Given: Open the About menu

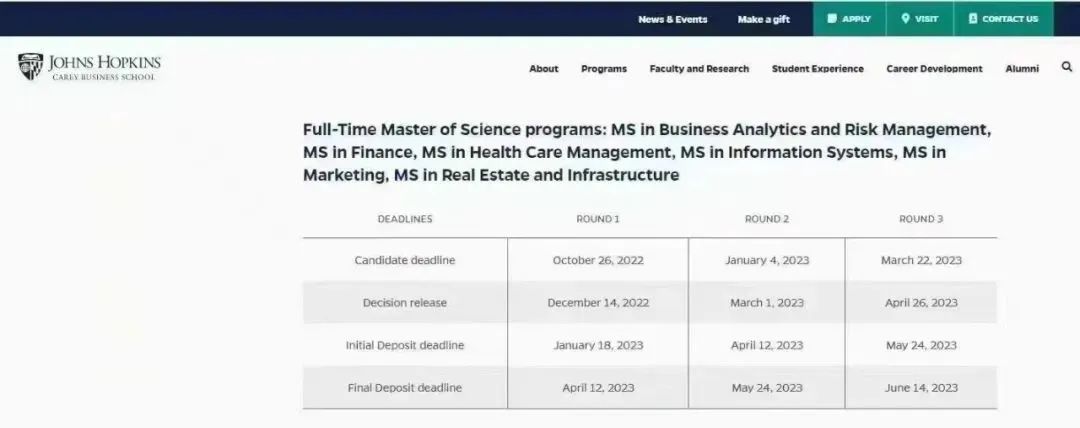Looking at the screenshot, I should point(544,69).
